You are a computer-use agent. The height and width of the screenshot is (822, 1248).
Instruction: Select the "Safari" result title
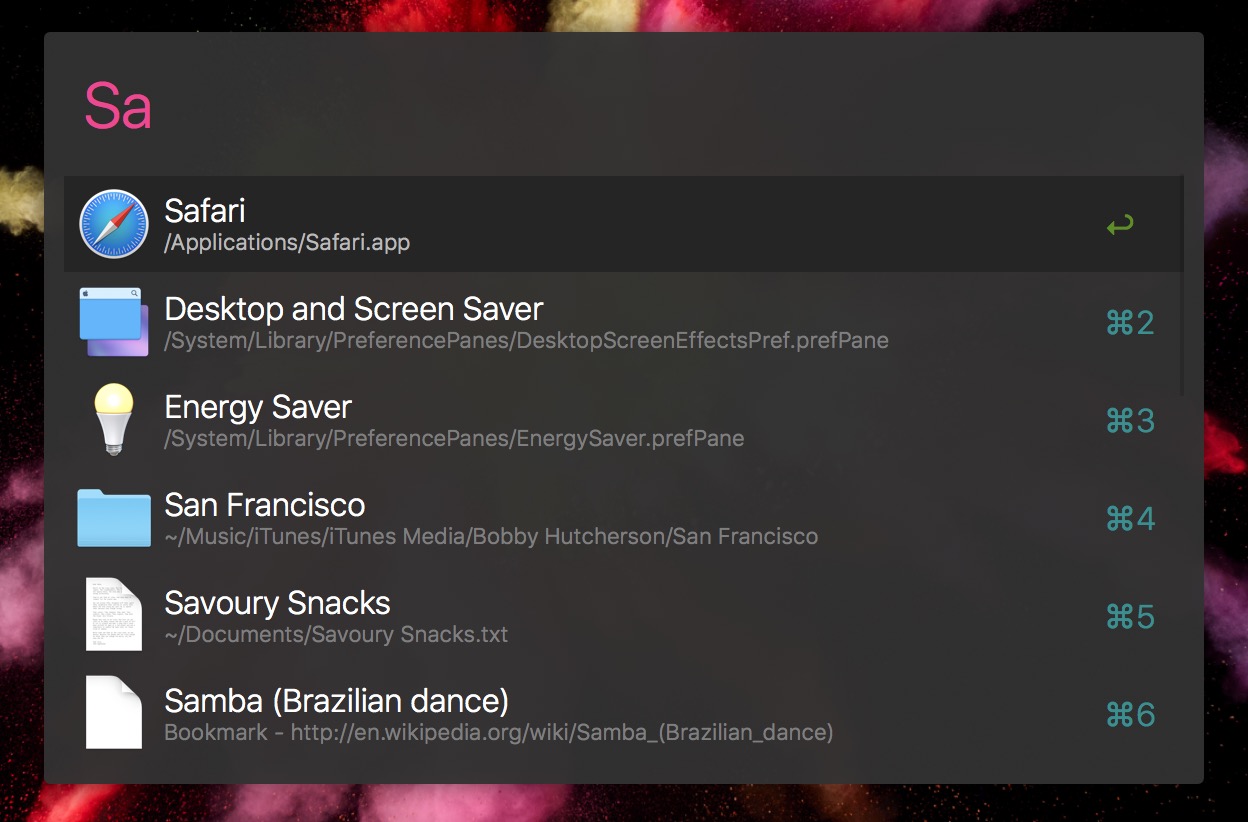[x=205, y=211]
